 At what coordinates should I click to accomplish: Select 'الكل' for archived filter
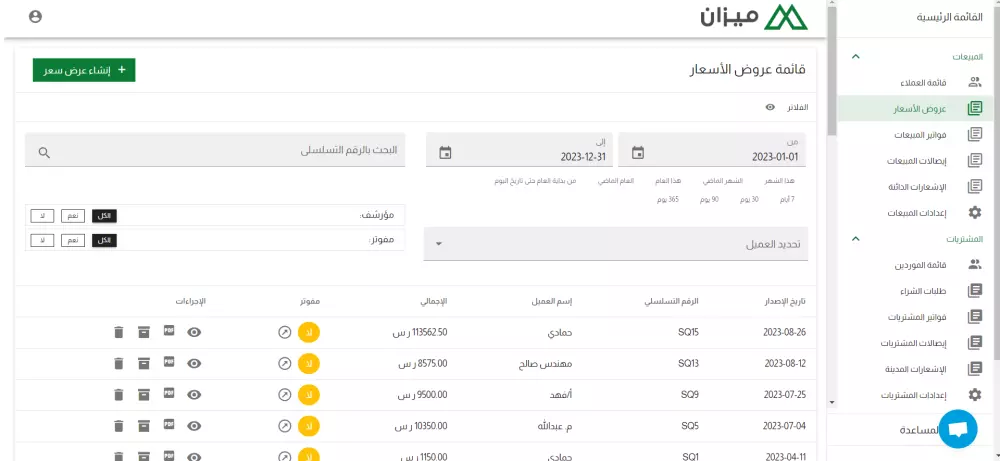point(105,216)
